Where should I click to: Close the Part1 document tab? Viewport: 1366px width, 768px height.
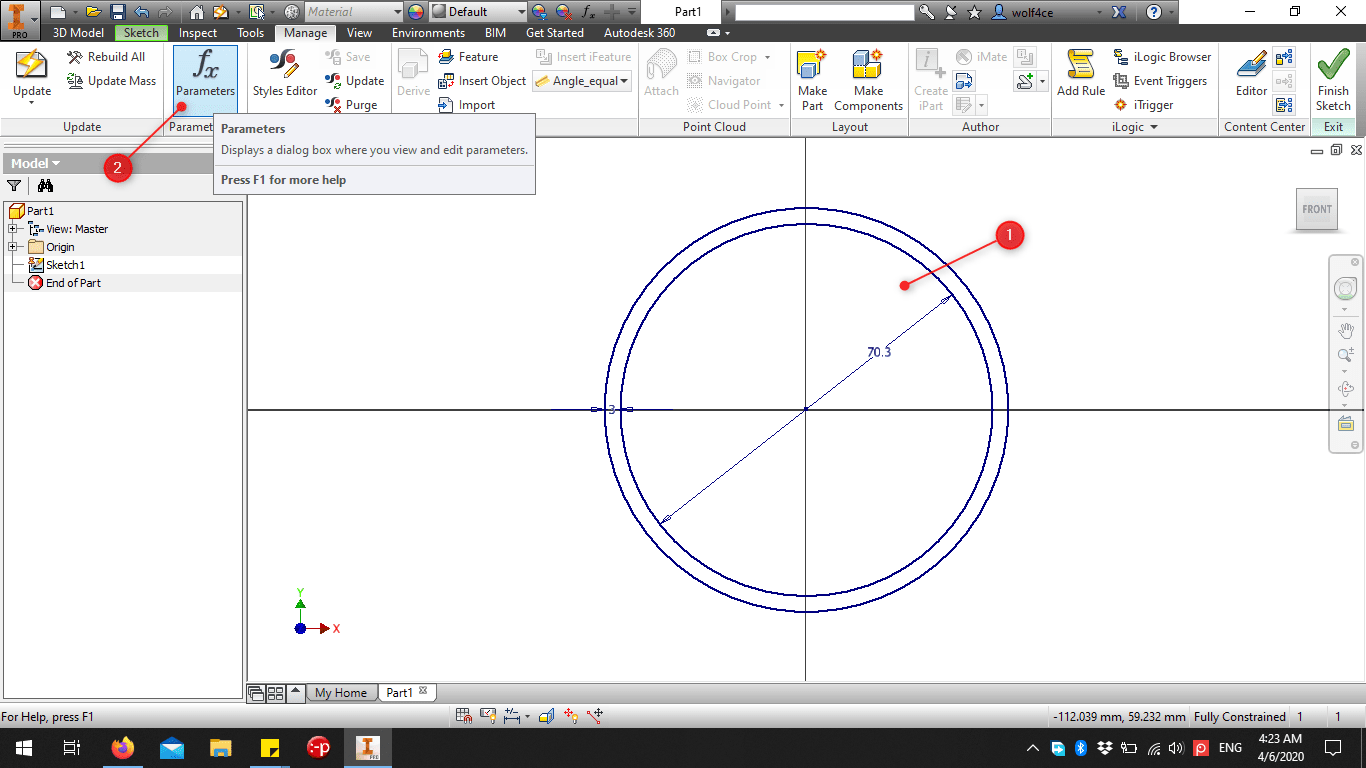(423, 691)
